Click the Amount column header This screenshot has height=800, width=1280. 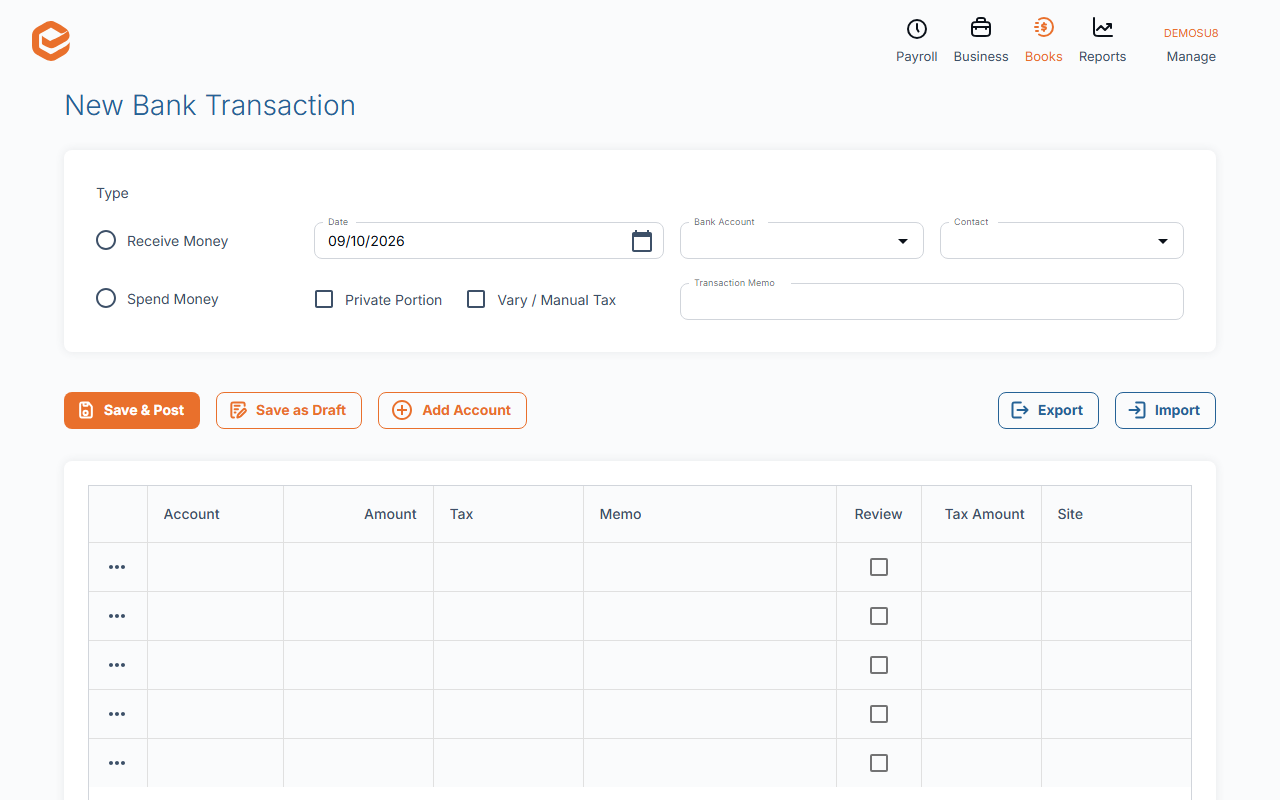(x=358, y=514)
